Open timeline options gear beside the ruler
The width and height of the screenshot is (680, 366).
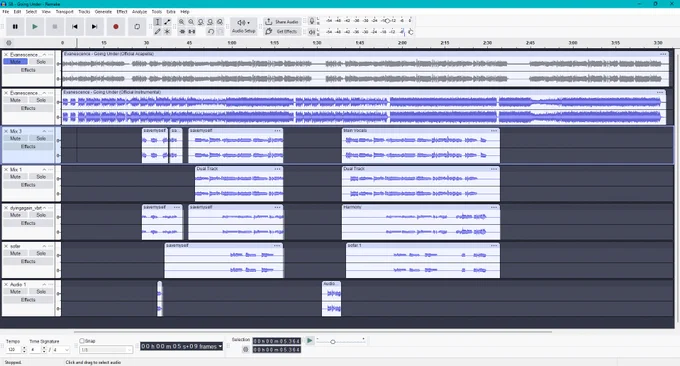(9, 43)
